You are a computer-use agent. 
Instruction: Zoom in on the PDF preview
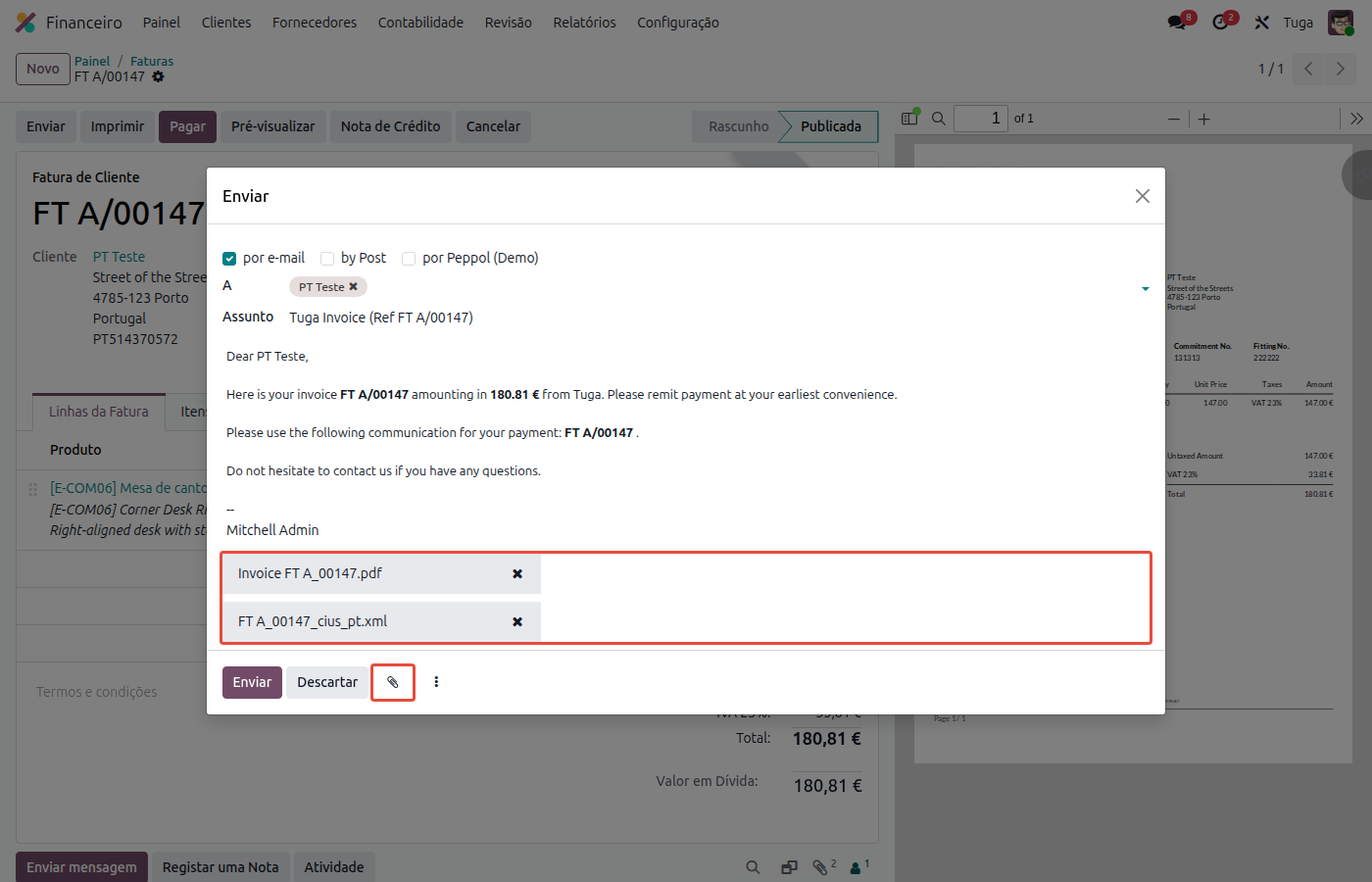click(1204, 119)
